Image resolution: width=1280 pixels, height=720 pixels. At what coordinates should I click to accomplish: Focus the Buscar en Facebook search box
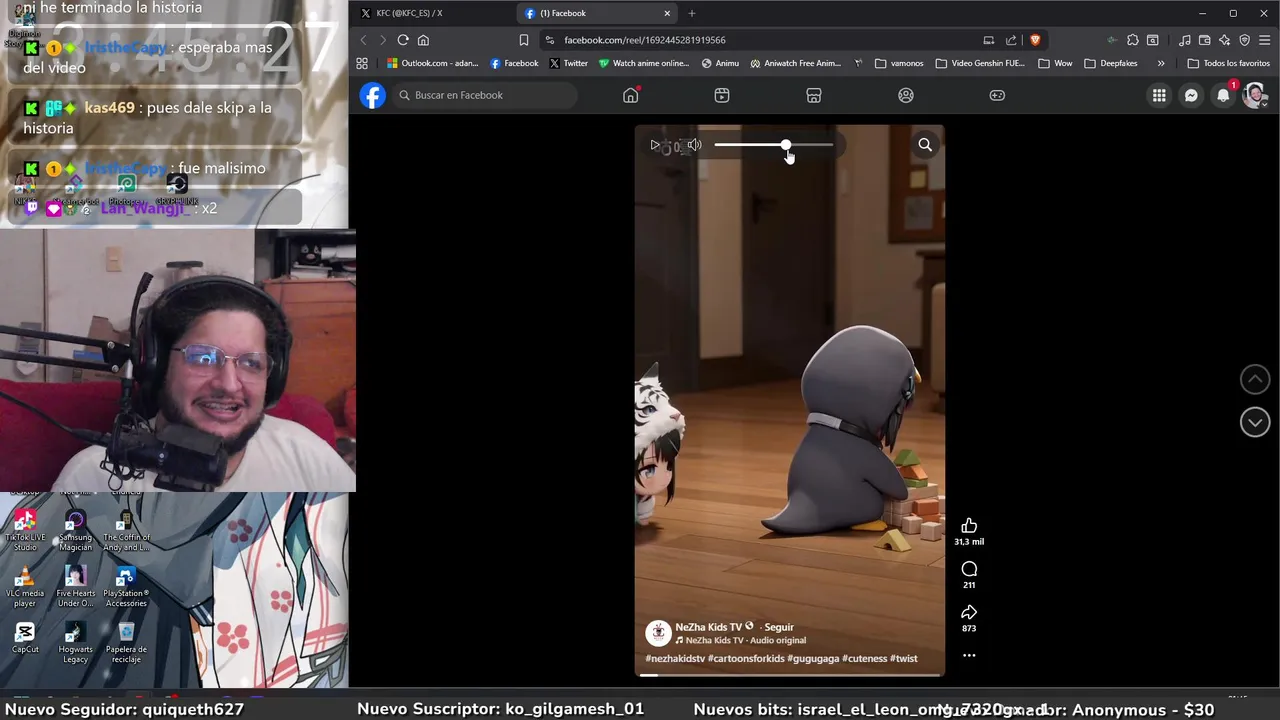[485, 95]
